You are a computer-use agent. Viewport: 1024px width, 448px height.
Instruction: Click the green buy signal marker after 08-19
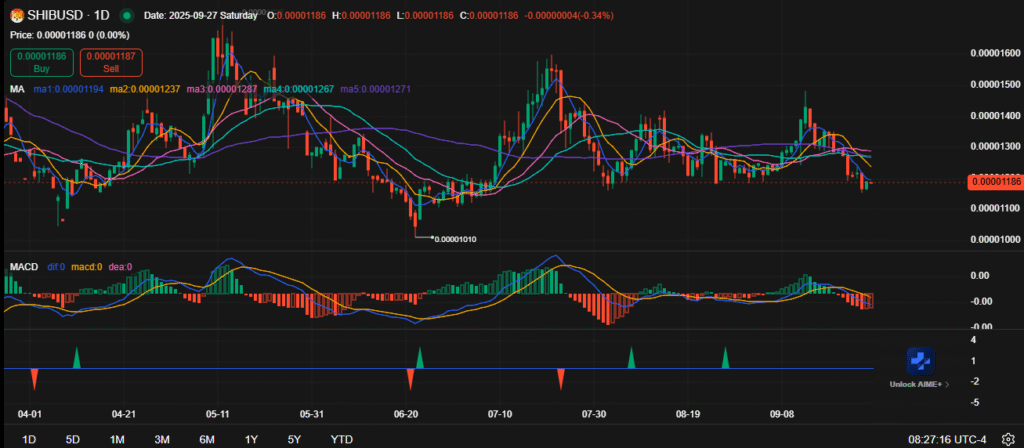pyautogui.click(x=725, y=358)
